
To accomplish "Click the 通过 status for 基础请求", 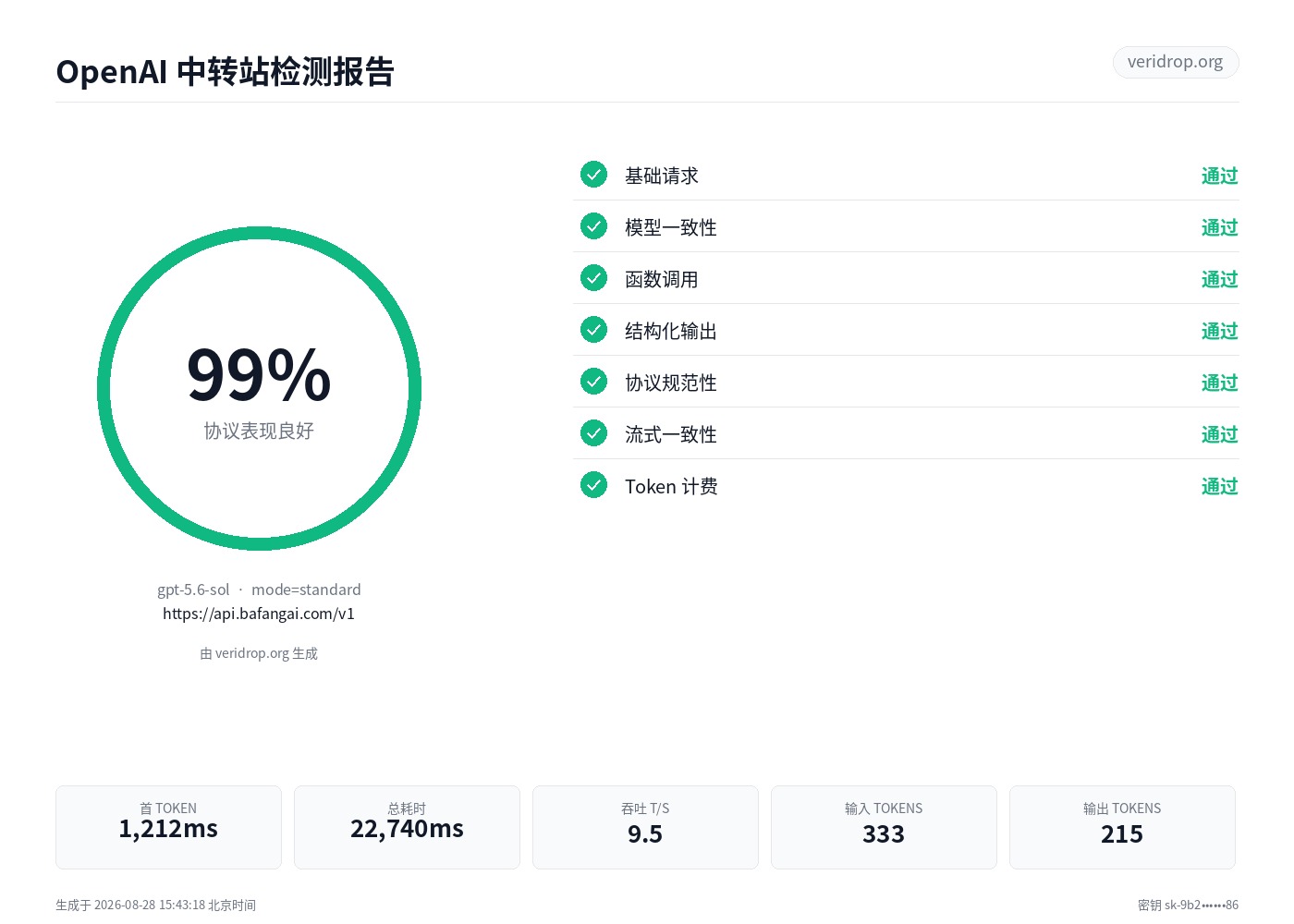I will tap(1219, 176).
